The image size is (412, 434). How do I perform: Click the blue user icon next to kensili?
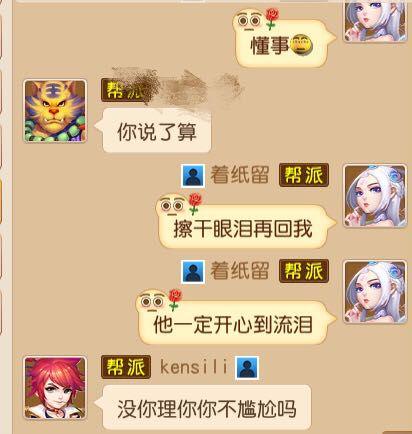247,368
